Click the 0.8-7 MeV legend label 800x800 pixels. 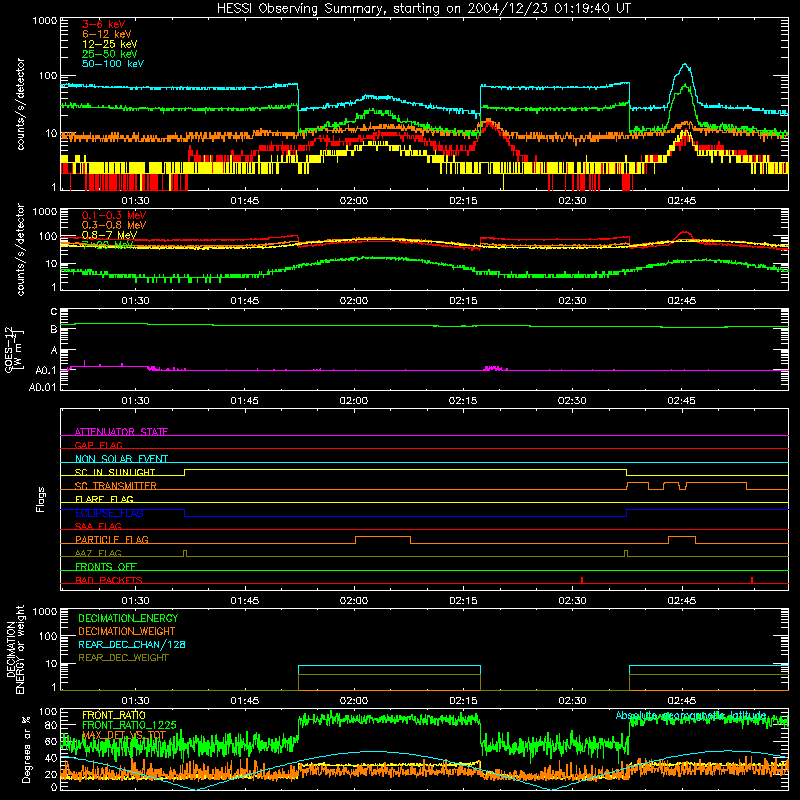109,235
